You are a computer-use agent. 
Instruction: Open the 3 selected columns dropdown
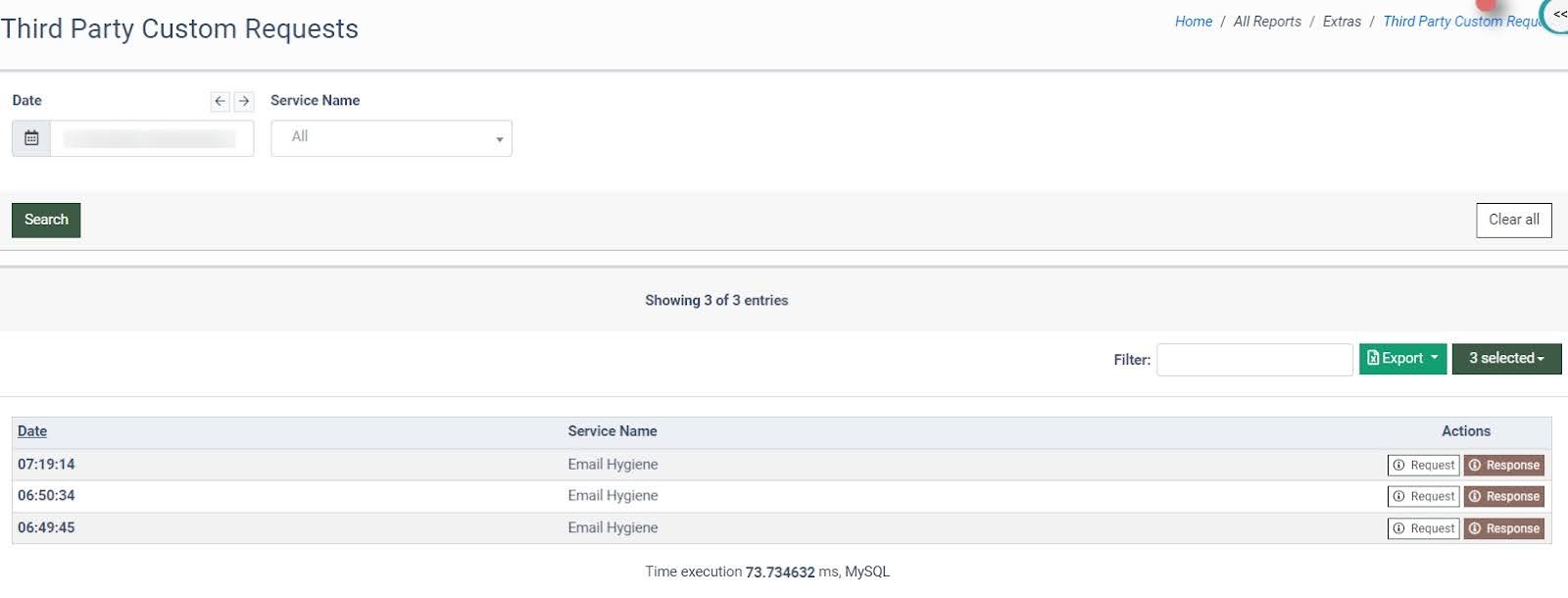(x=1506, y=359)
